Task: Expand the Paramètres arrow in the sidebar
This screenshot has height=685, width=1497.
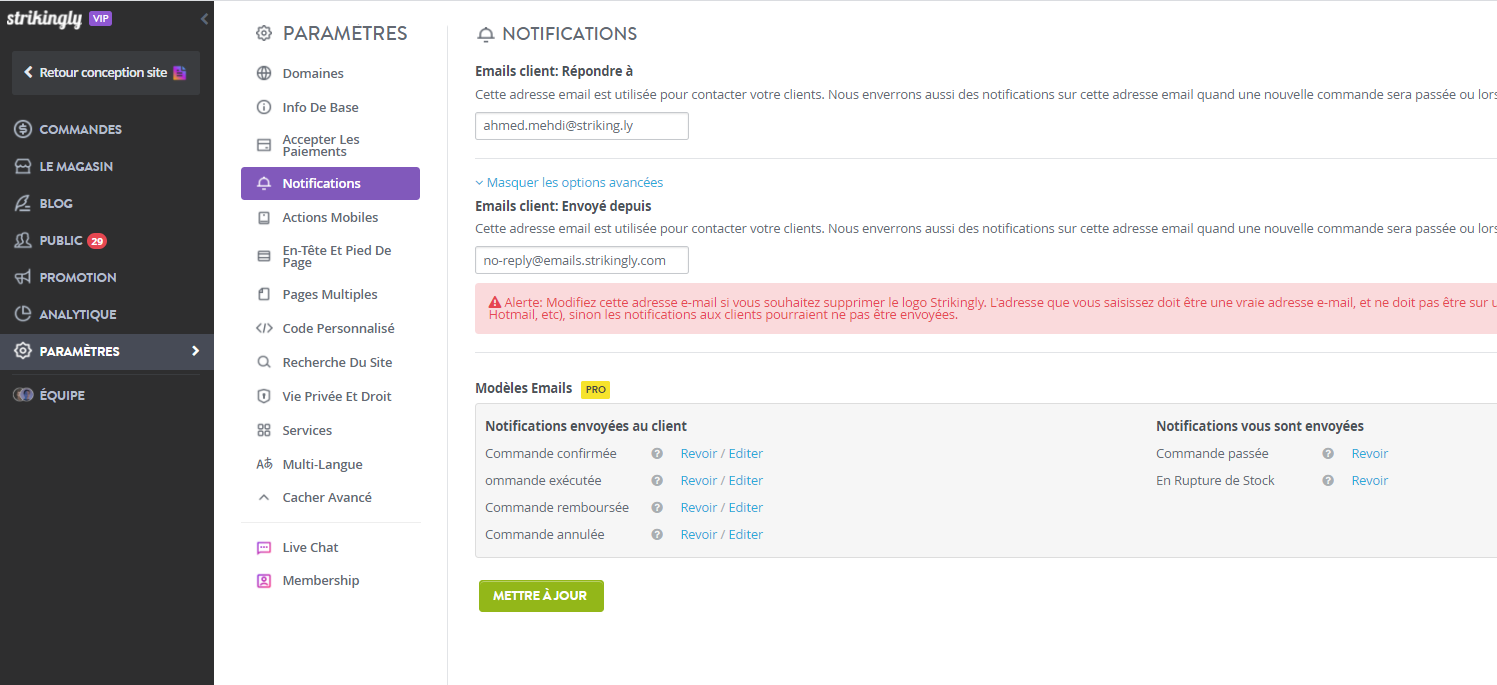Action: pos(196,351)
